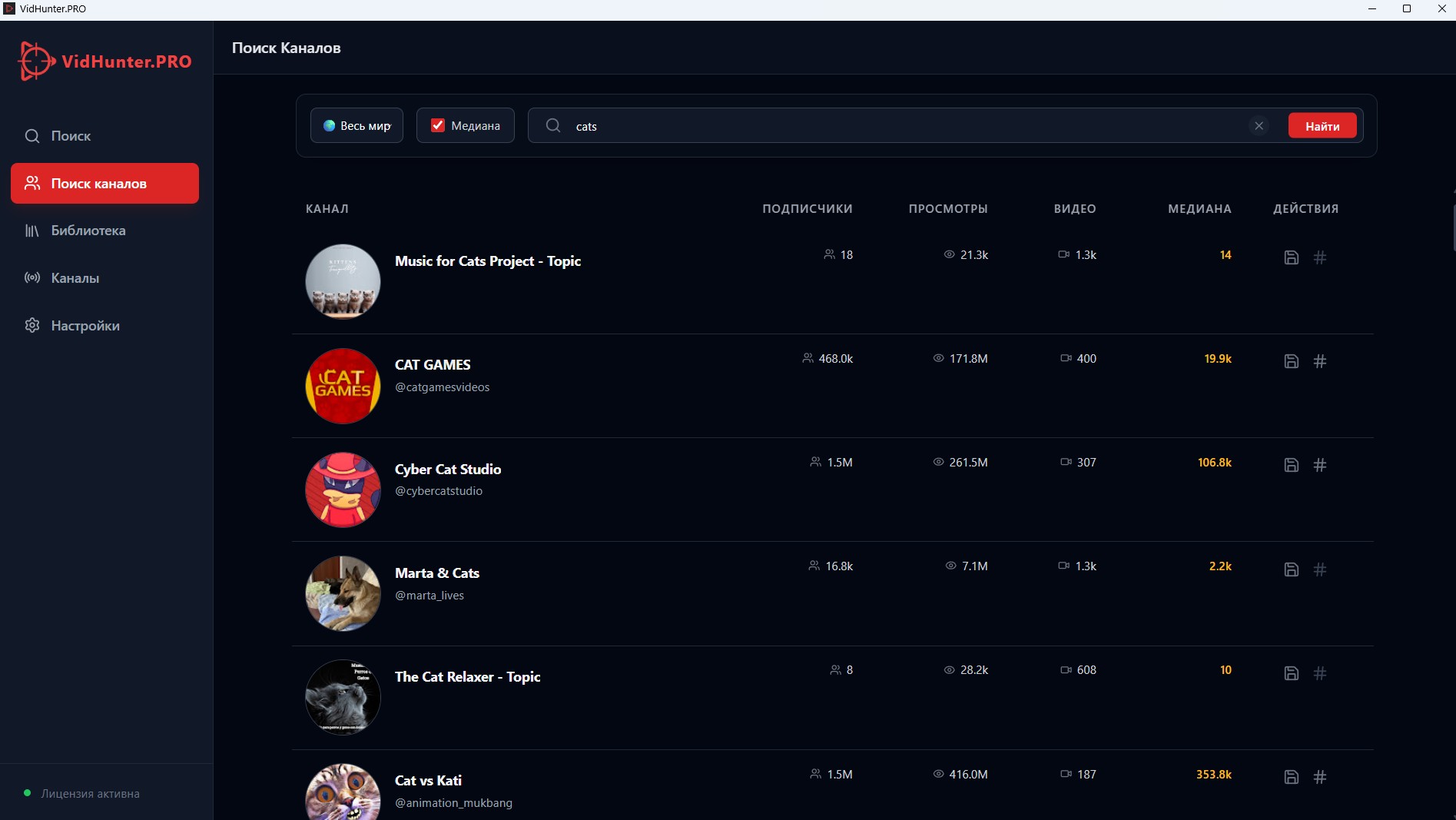Save the CAT GAMES channel
1456x820 pixels.
click(1292, 361)
